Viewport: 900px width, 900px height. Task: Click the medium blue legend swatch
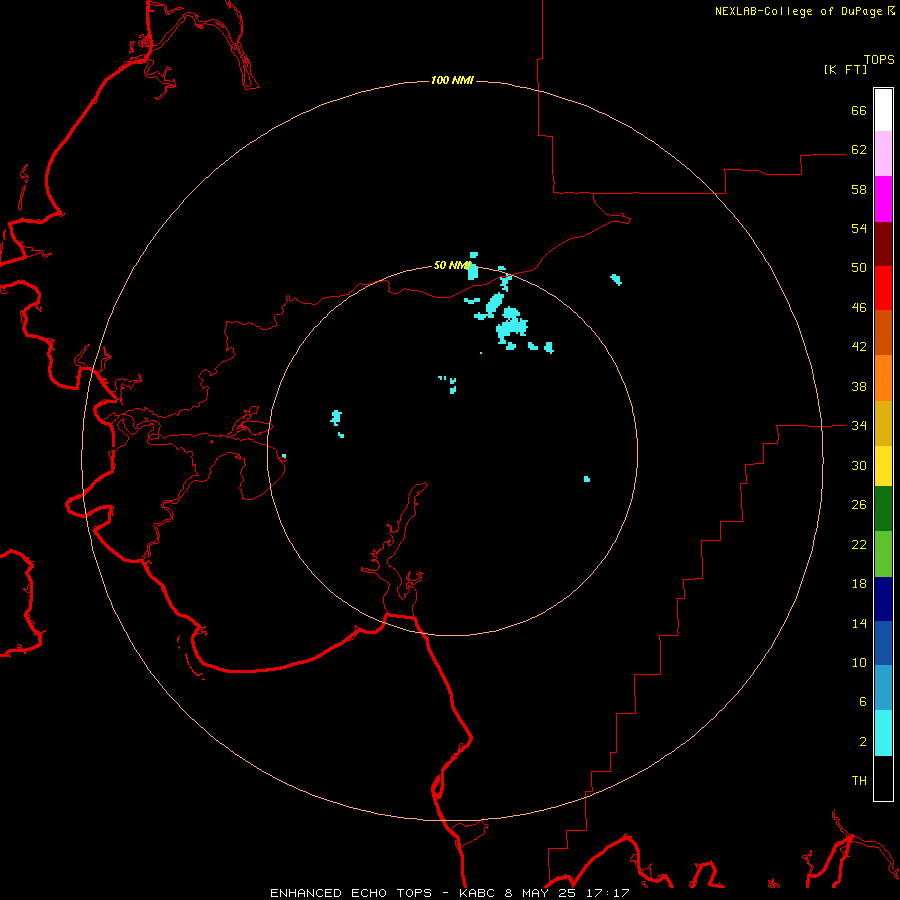883,643
